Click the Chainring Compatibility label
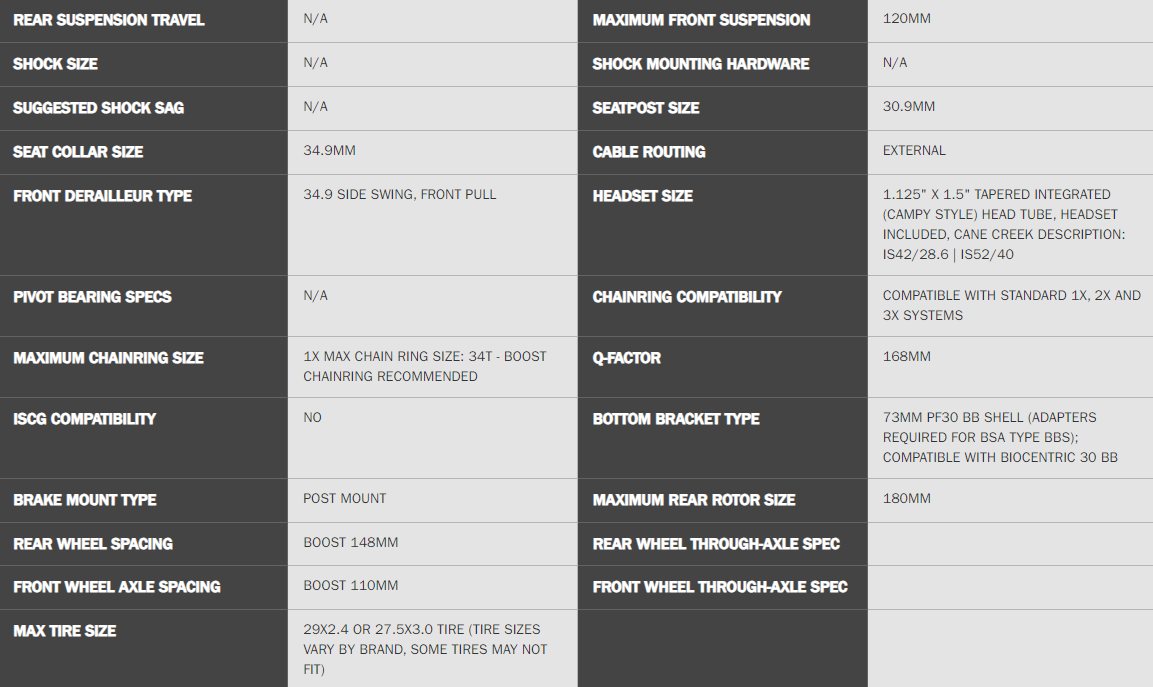1153x687 pixels. coord(687,297)
